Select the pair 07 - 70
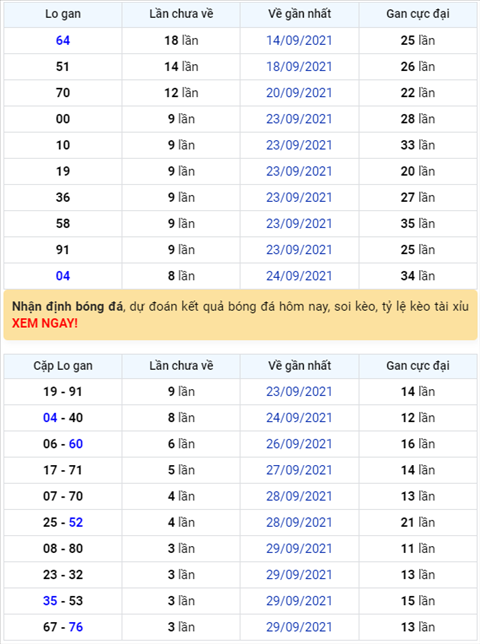Screen dimensions: 480x644 (63, 496)
